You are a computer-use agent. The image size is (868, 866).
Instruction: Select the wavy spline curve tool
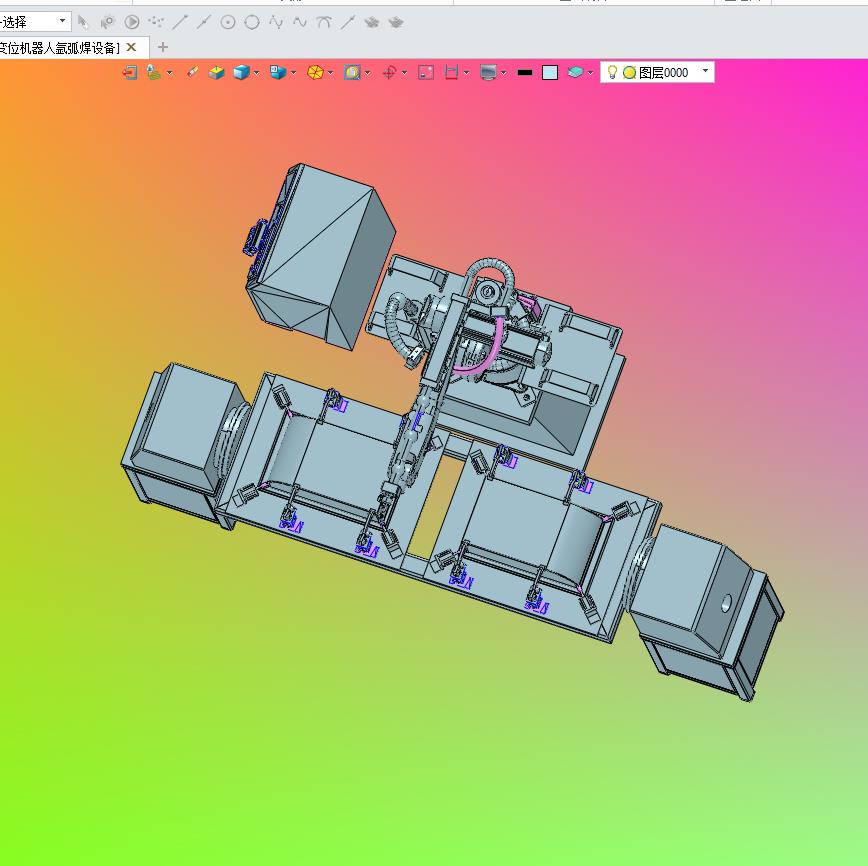[300, 22]
